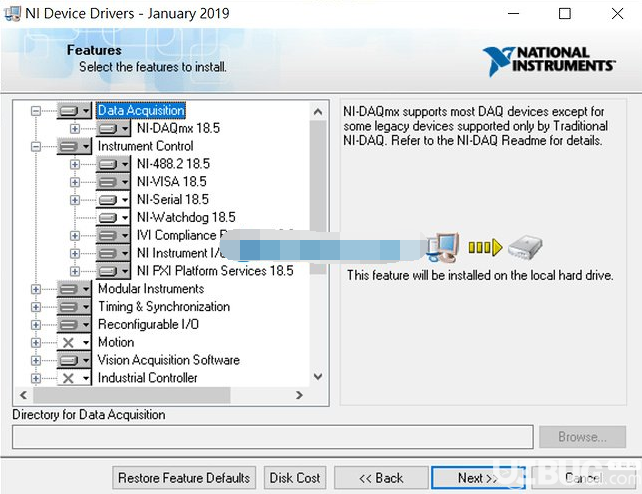Image resolution: width=642 pixels, height=494 pixels.
Task: Go back with the << Back button
Action: (381, 478)
